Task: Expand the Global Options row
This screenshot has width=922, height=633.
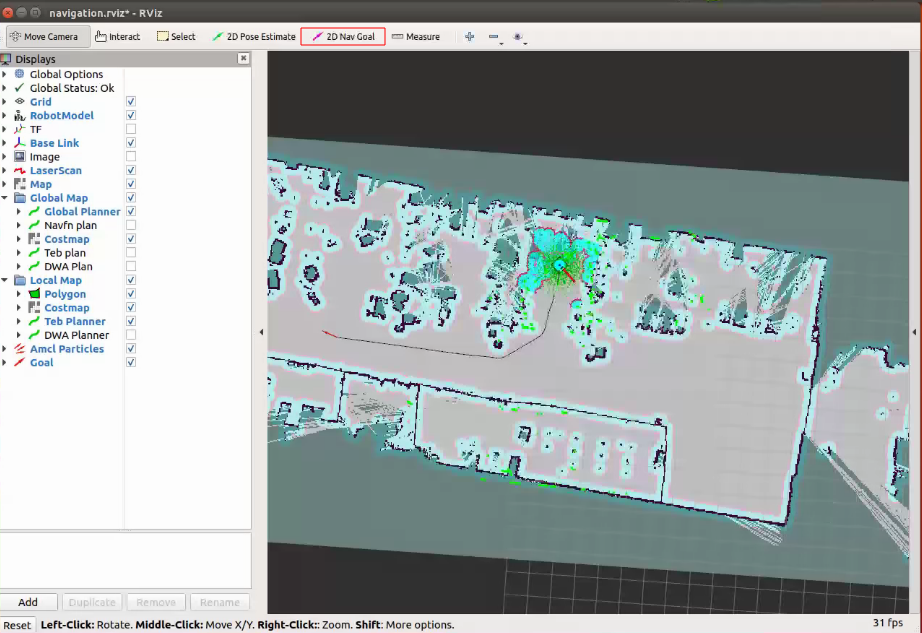Action: click(5, 74)
